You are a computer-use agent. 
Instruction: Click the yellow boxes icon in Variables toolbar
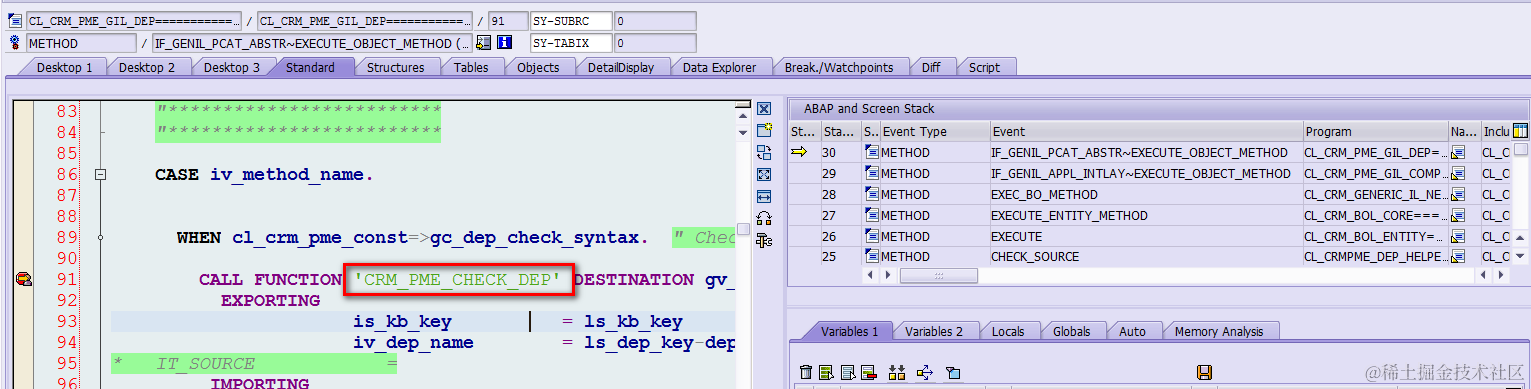coord(897,373)
